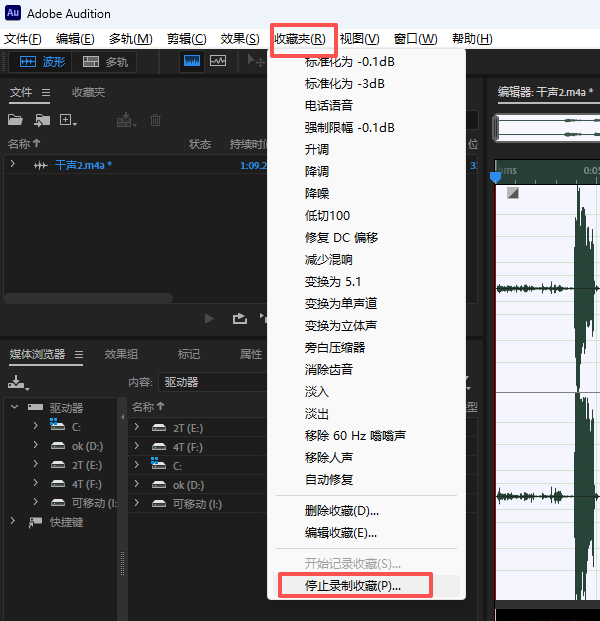This screenshot has height=621, width=600.
Task: Open the 文件(F) menu
Action: [23, 39]
